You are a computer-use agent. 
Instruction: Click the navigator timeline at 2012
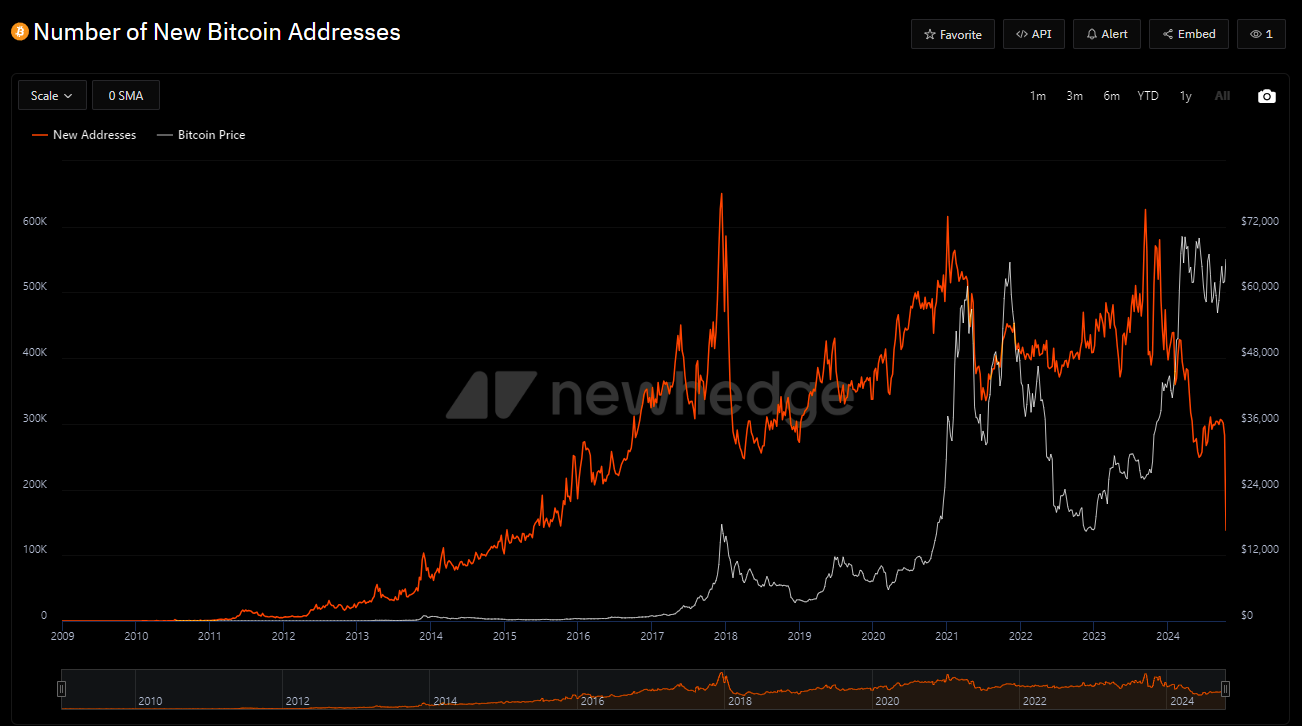(x=297, y=702)
